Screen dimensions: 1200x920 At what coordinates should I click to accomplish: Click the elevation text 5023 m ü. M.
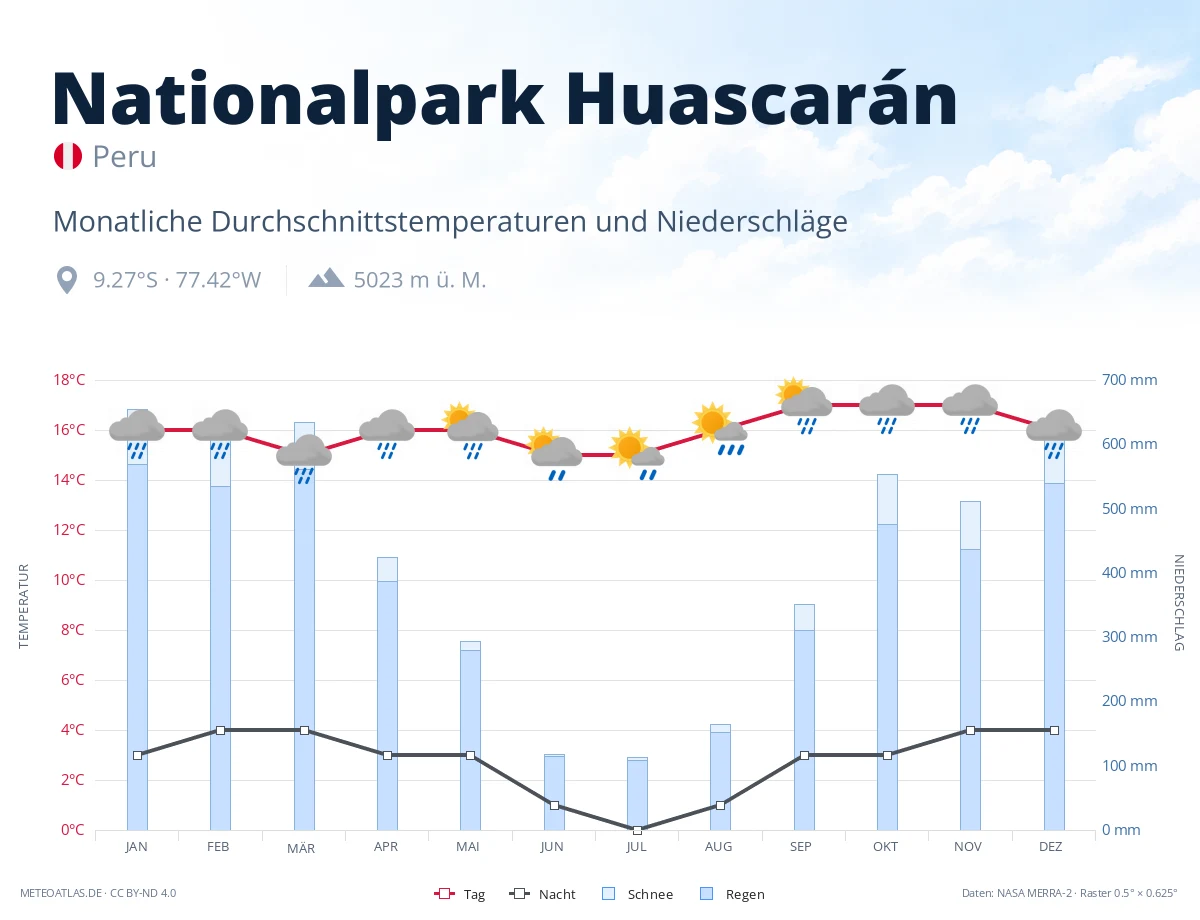point(420,280)
